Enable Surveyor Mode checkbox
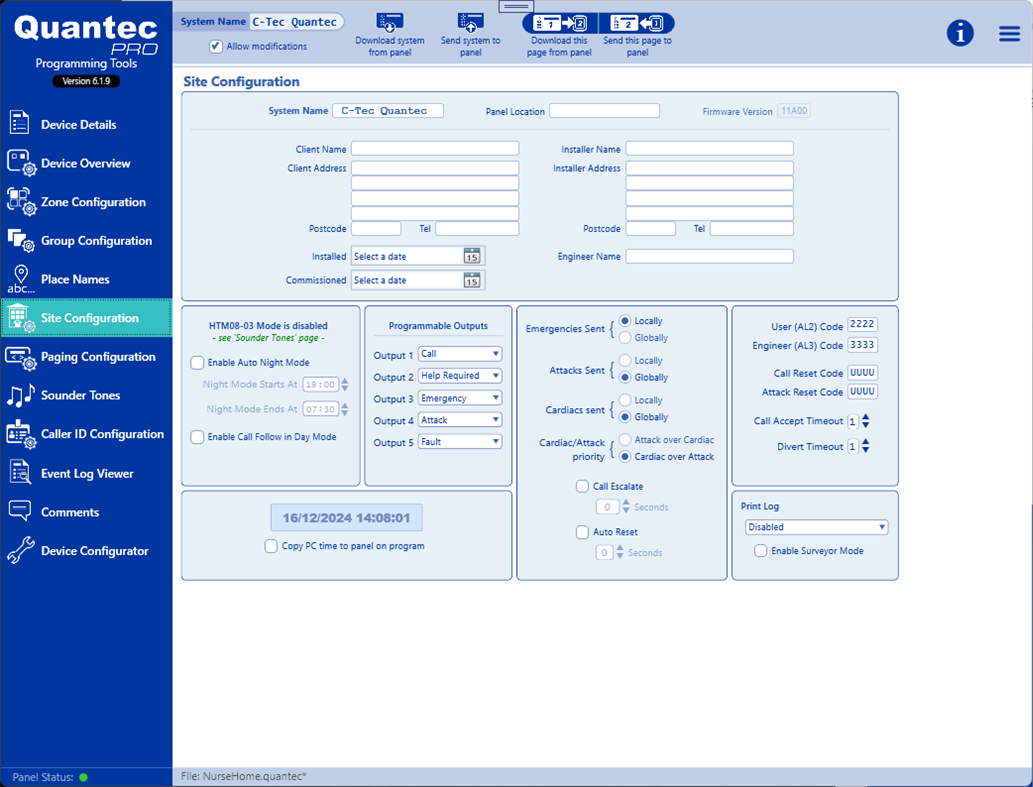Screen dimensions: 1033x787 tap(760, 551)
